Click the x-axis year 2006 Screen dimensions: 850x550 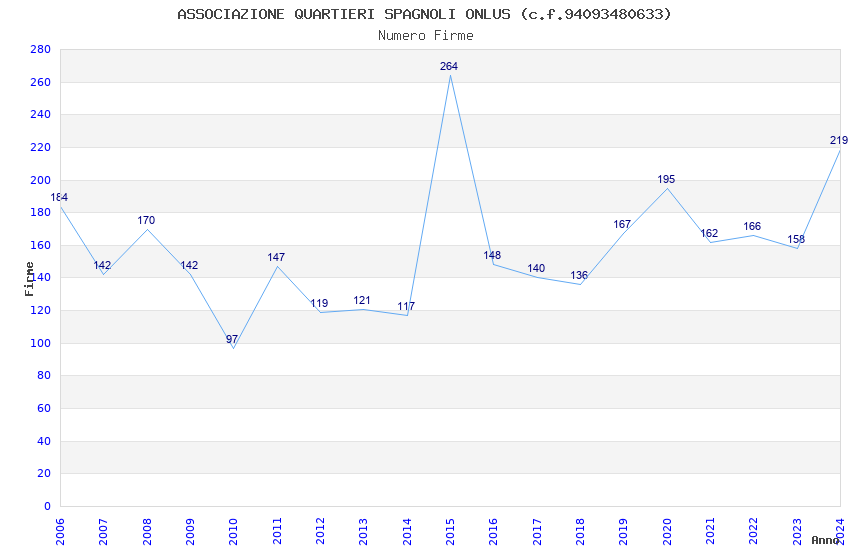pyautogui.click(x=60, y=532)
